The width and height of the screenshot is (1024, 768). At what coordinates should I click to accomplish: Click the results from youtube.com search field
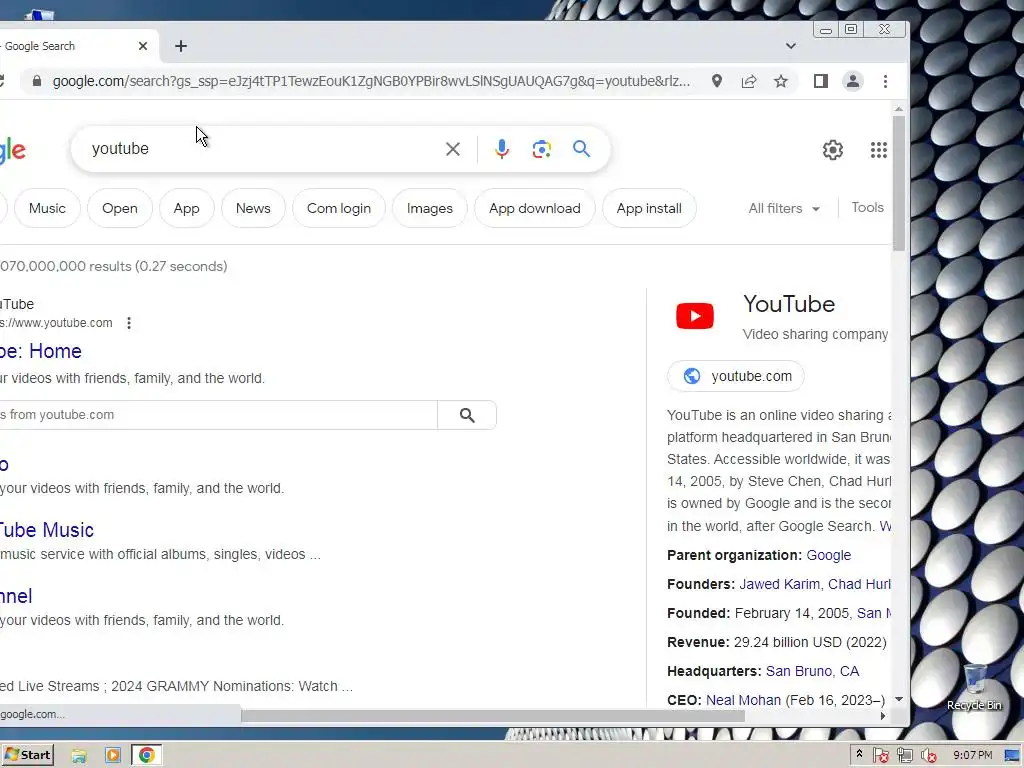tap(218, 415)
